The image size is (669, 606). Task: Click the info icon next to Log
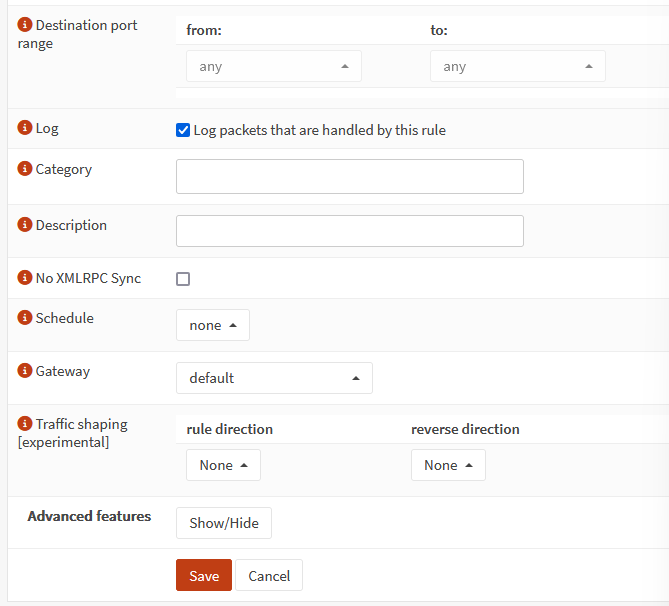point(25,129)
